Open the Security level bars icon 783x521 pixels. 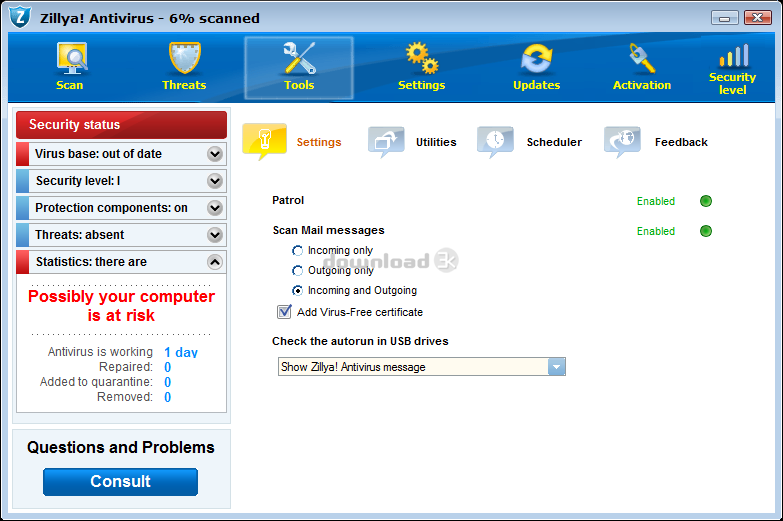[x=734, y=55]
